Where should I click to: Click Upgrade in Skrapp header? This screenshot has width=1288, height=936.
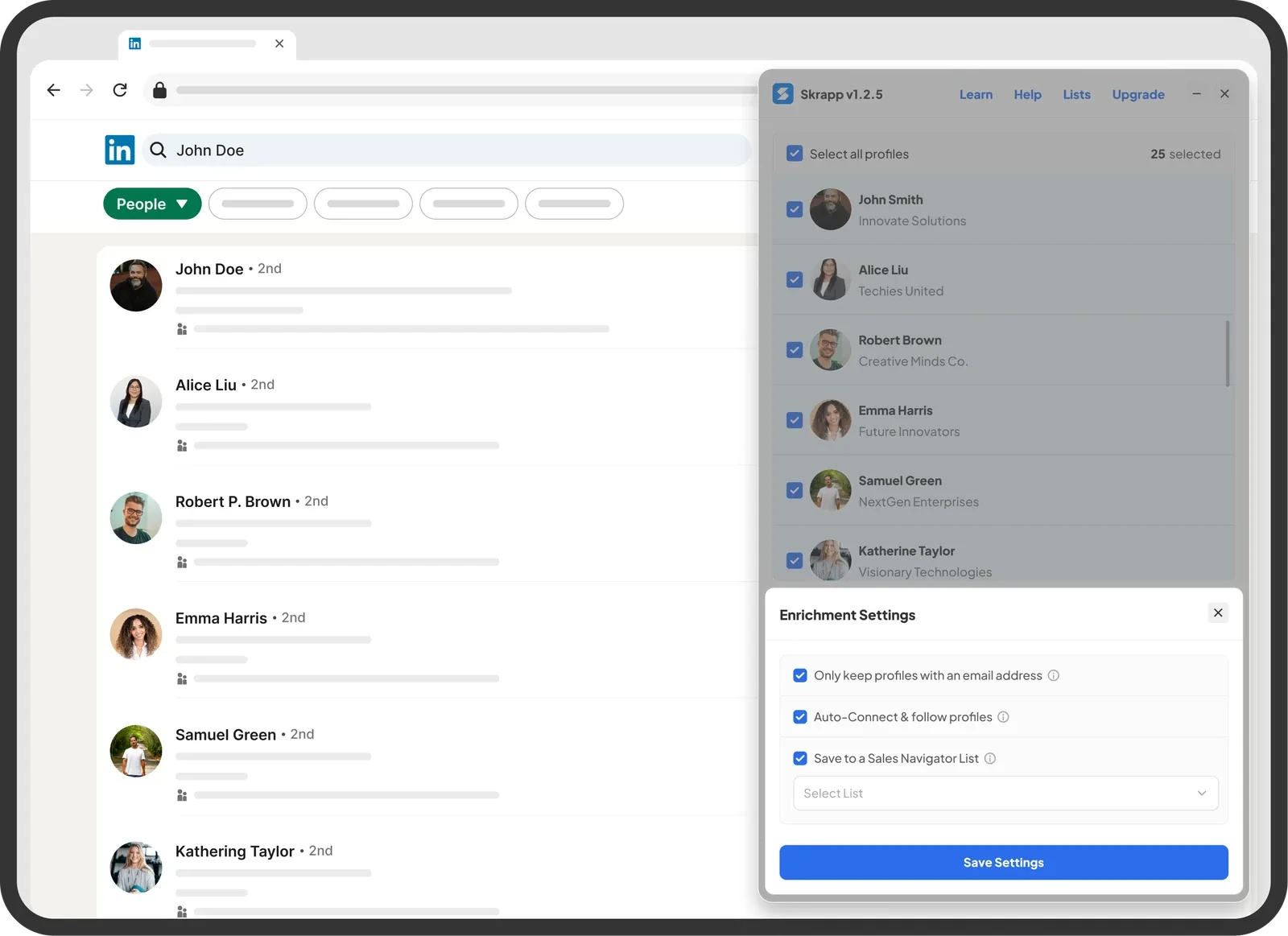[1138, 94]
